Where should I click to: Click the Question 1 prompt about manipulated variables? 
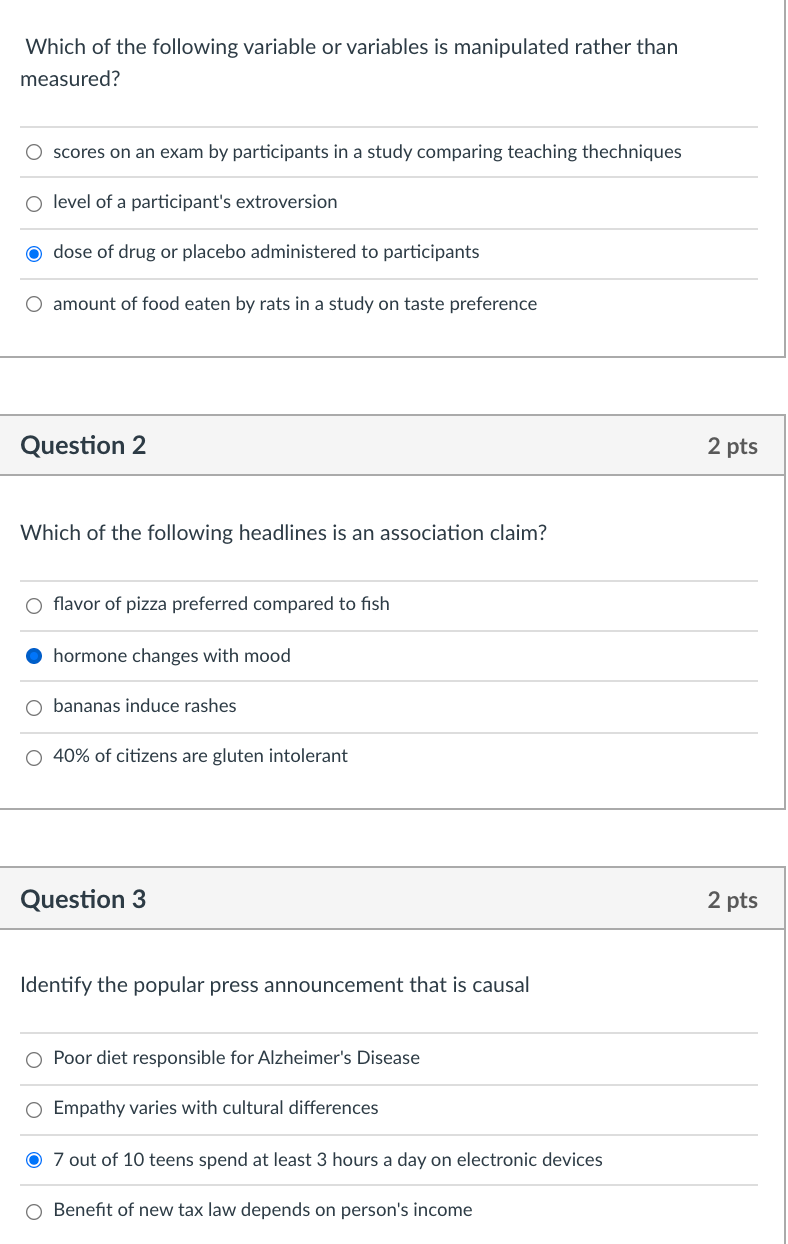coord(350,62)
